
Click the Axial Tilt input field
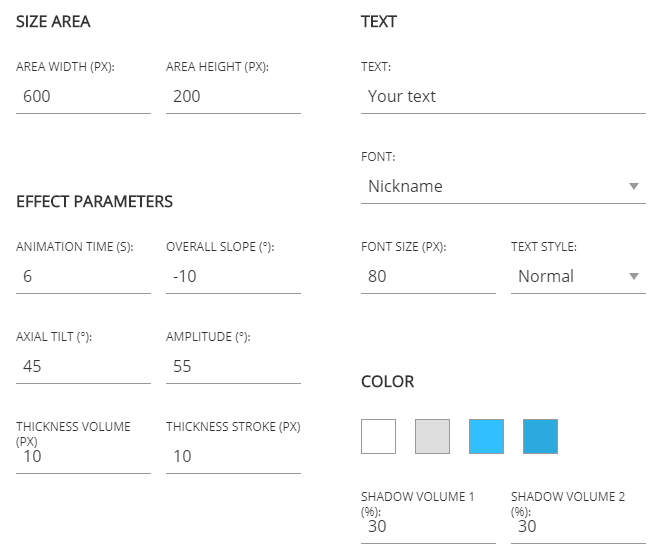pos(83,367)
